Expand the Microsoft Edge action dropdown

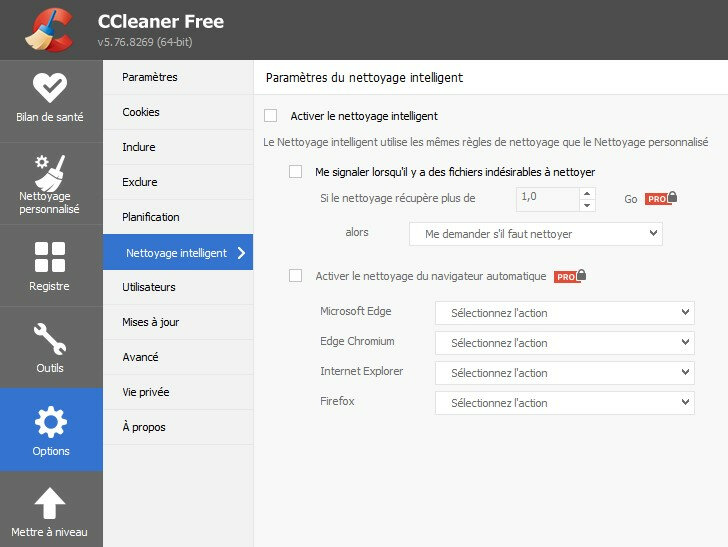(565, 313)
